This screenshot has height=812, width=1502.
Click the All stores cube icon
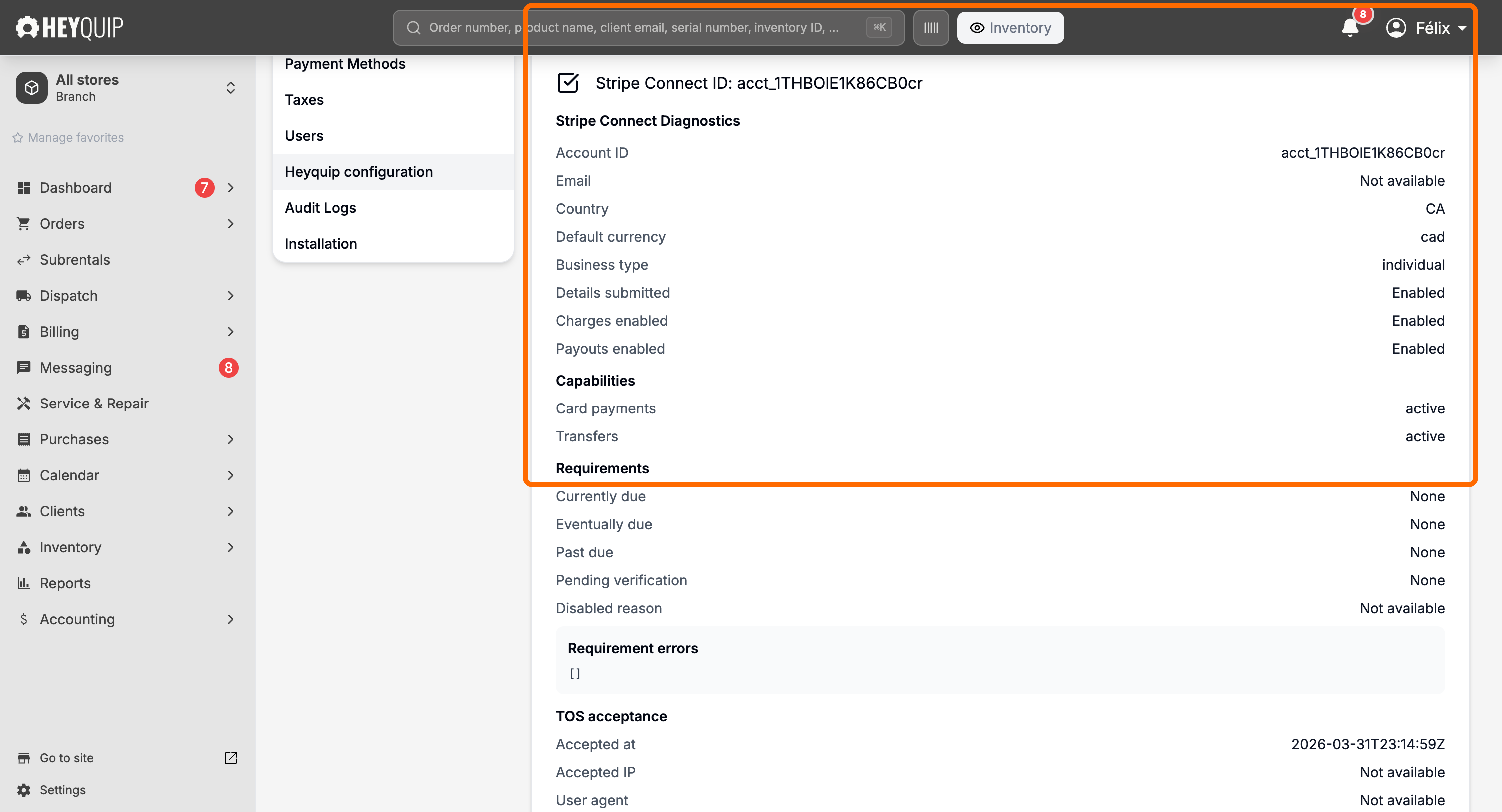32,88
